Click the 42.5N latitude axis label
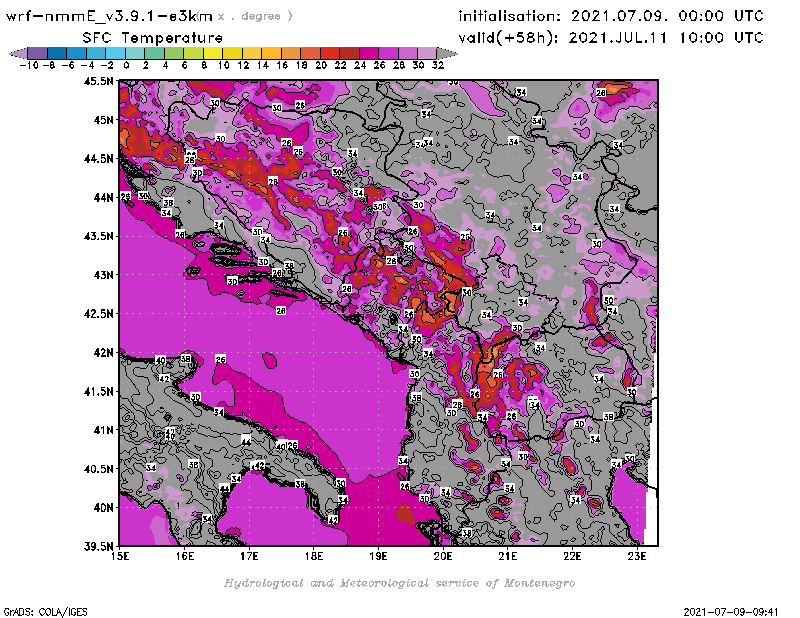 (98, 314)
